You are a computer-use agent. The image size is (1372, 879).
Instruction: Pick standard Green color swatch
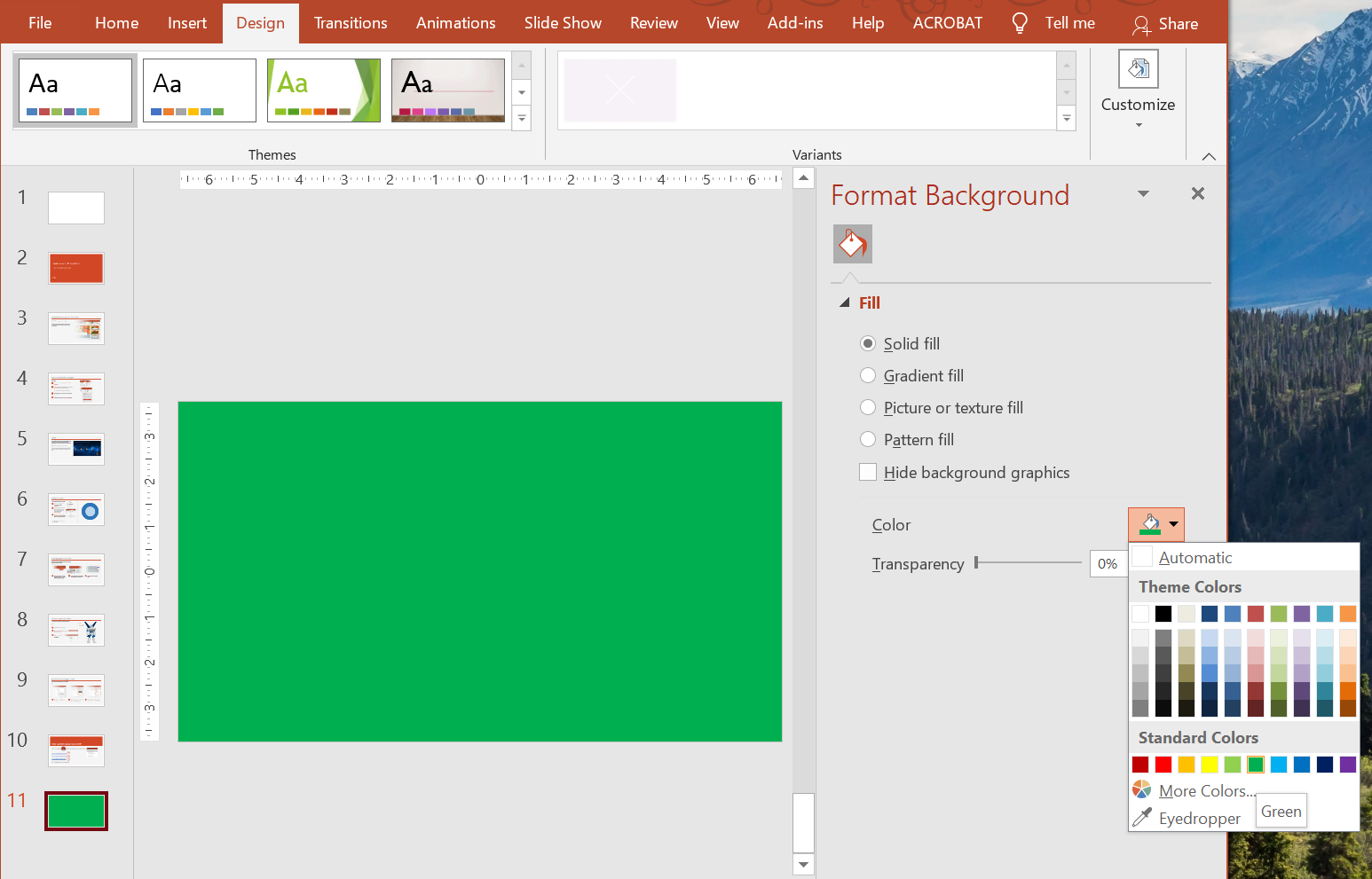coord(1256,765)
